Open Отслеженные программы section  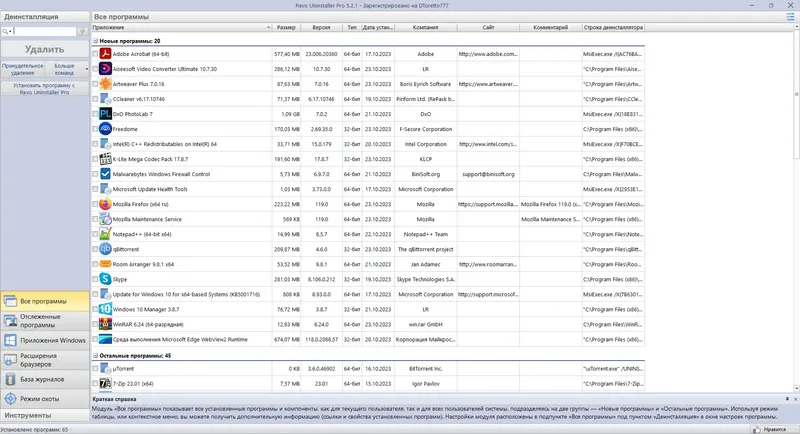click(x=45, y=321)
